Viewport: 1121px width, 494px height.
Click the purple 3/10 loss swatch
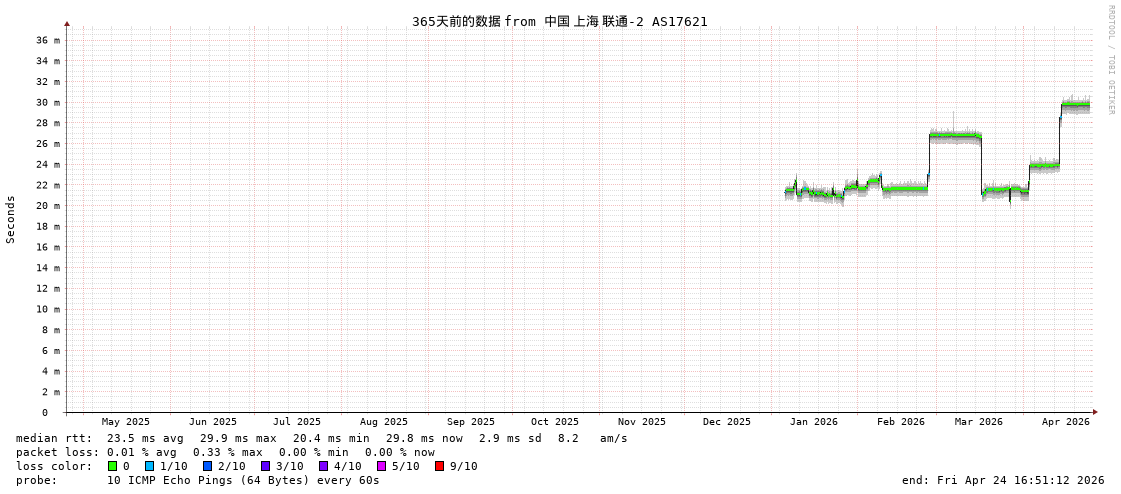(265, 466)
